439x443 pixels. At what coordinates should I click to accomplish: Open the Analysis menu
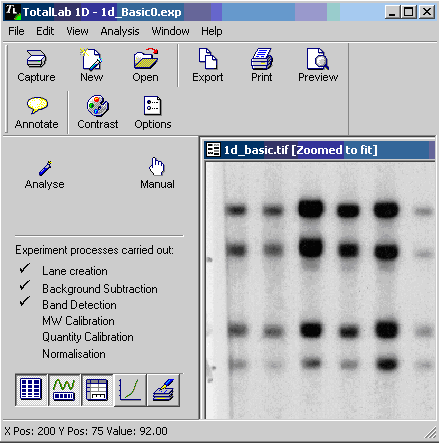click(x=120, y=31)
